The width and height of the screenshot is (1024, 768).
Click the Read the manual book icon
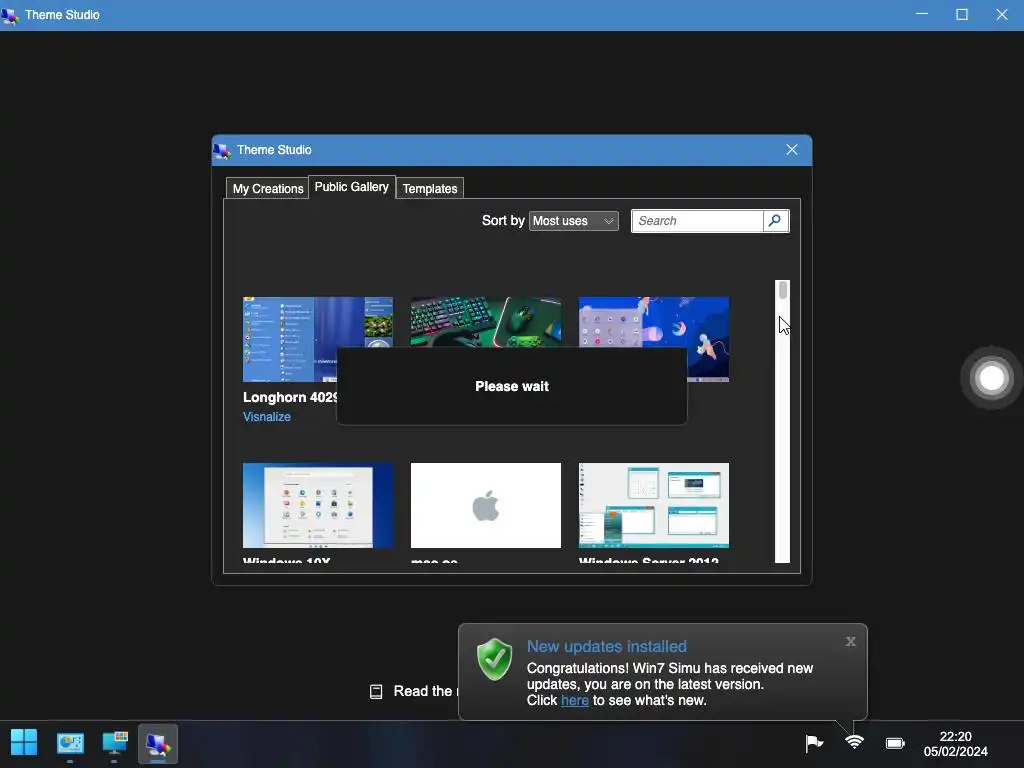point(376,692)
